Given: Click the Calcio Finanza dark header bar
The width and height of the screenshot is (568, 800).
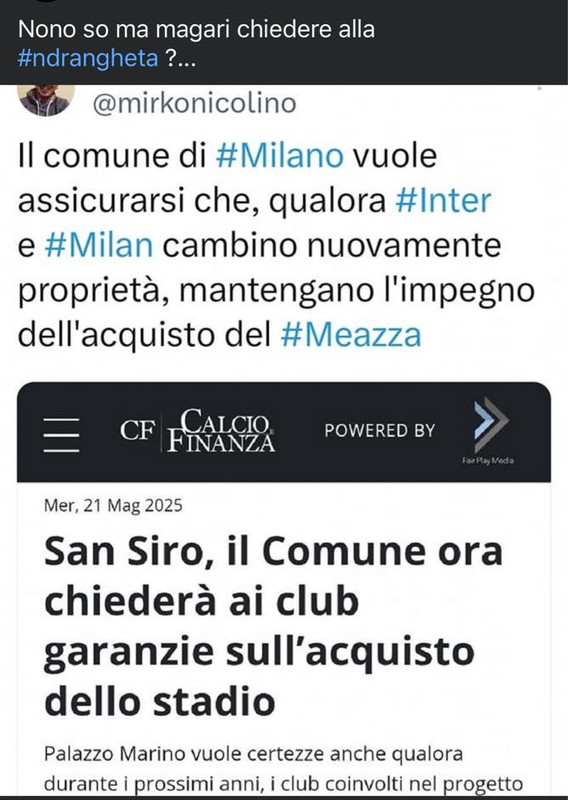Looking at the screenshot, I should pyautogui.click(x=284, y=432).
